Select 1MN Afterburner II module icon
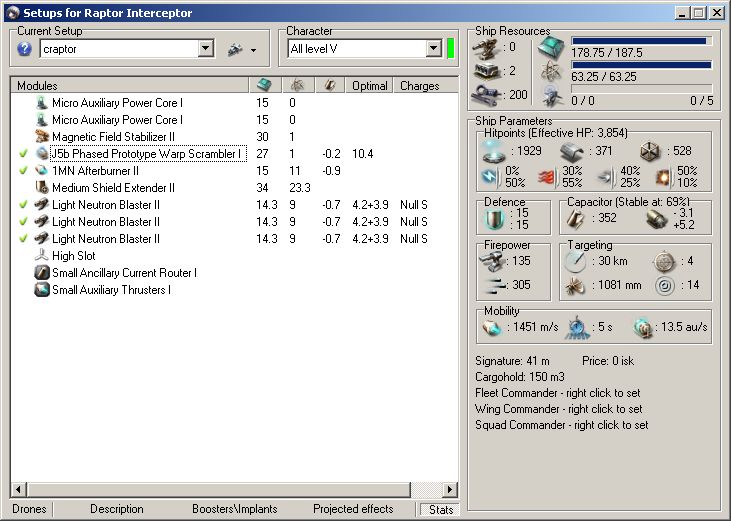The height and width of the screenshot is (521, 731). [42, 171]
